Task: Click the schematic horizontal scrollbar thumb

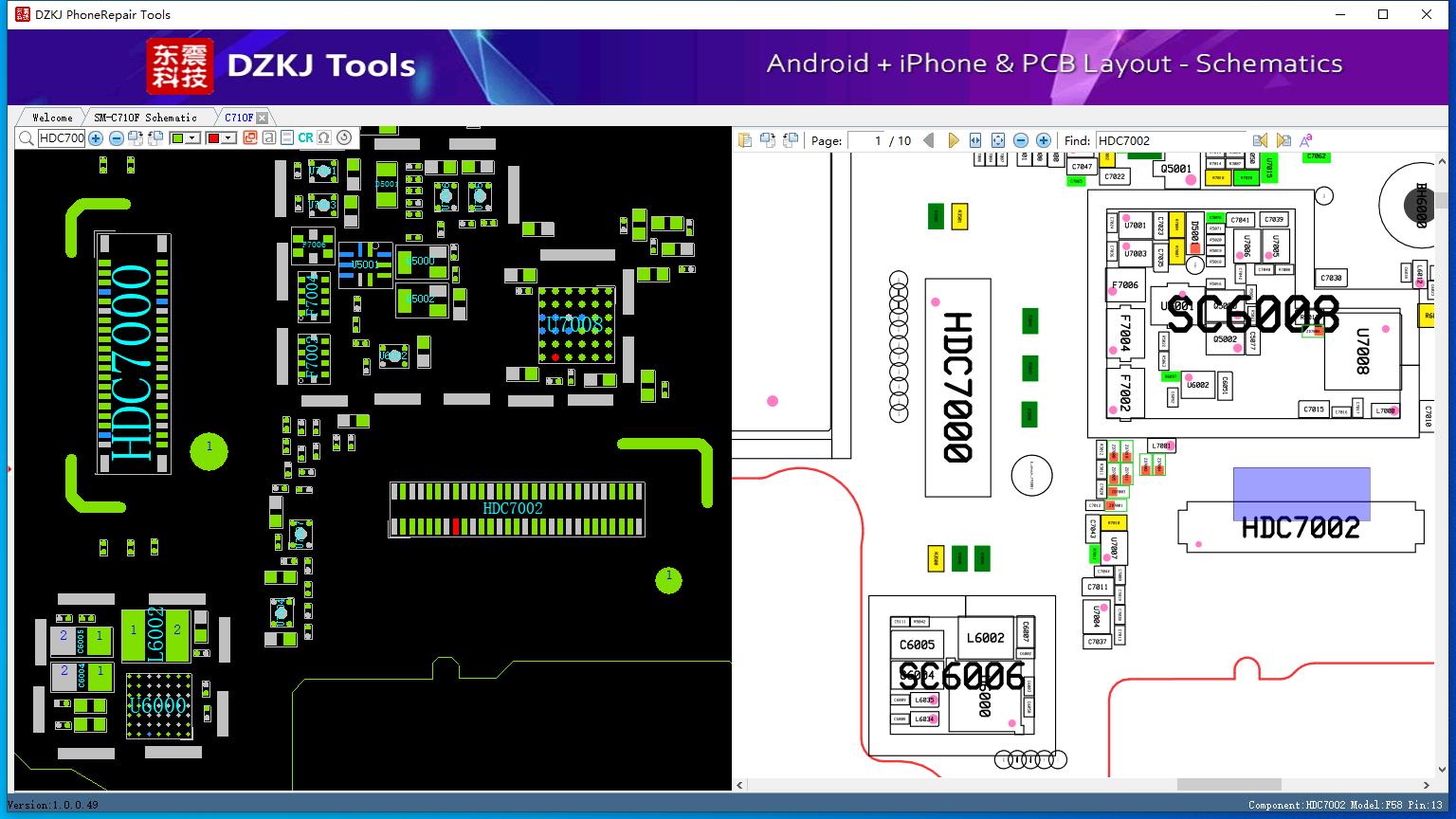Action: (x=1230, y=785)
